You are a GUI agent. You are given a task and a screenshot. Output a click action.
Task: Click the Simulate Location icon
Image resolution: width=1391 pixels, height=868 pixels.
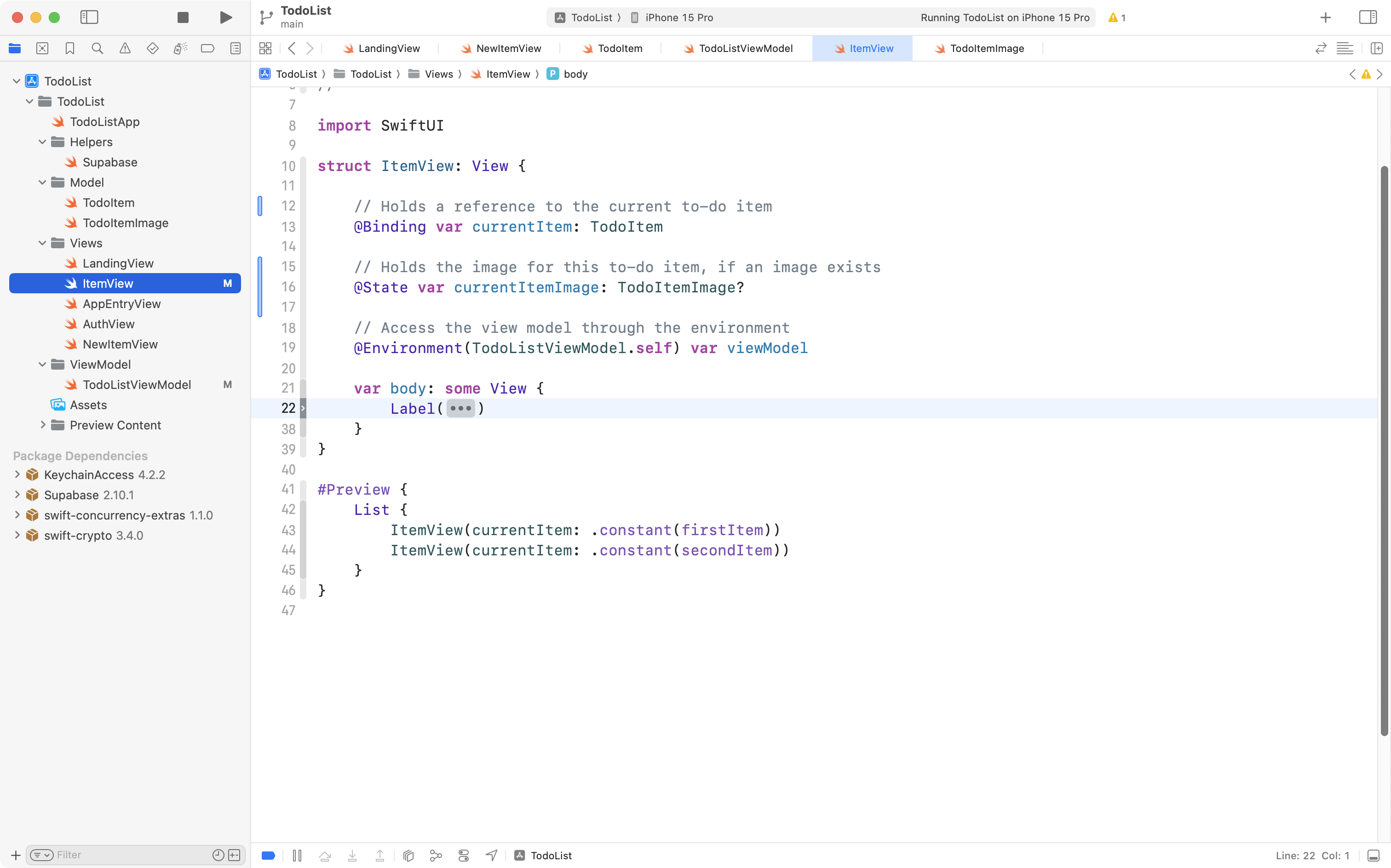[491, 855]
